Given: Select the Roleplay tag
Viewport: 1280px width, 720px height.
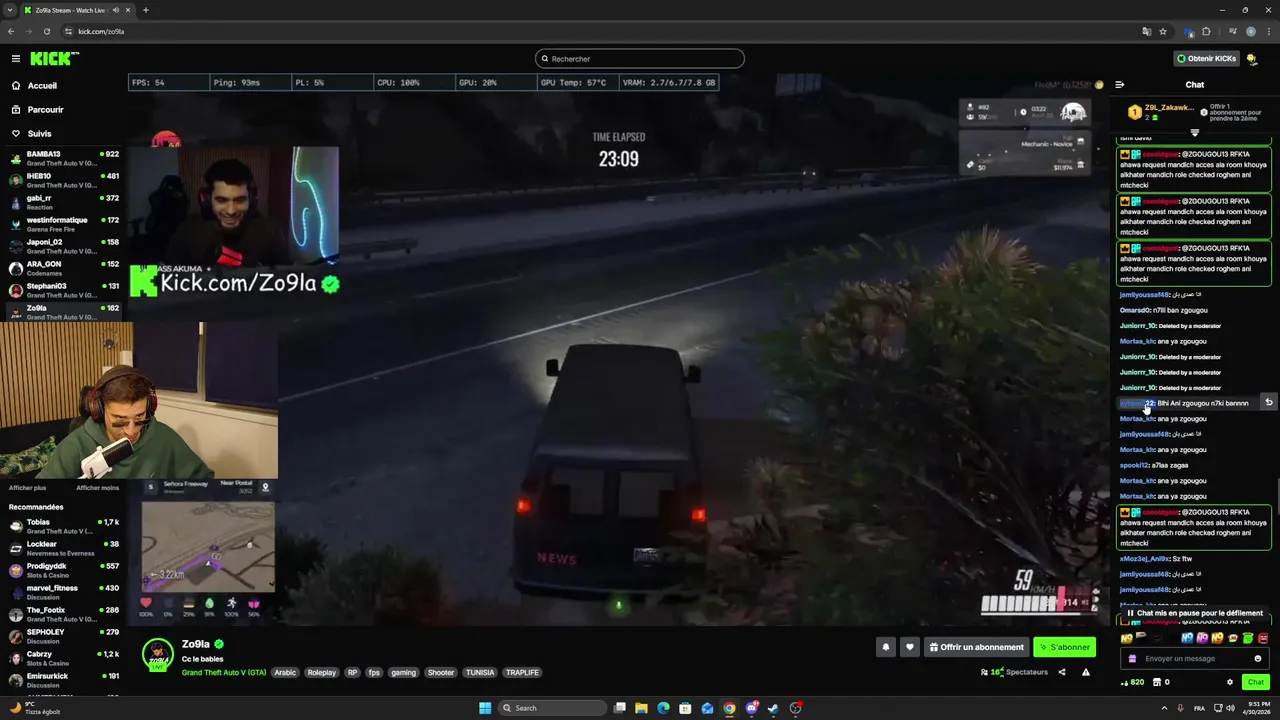Looking at the screenshot, I should coord(321,672).
